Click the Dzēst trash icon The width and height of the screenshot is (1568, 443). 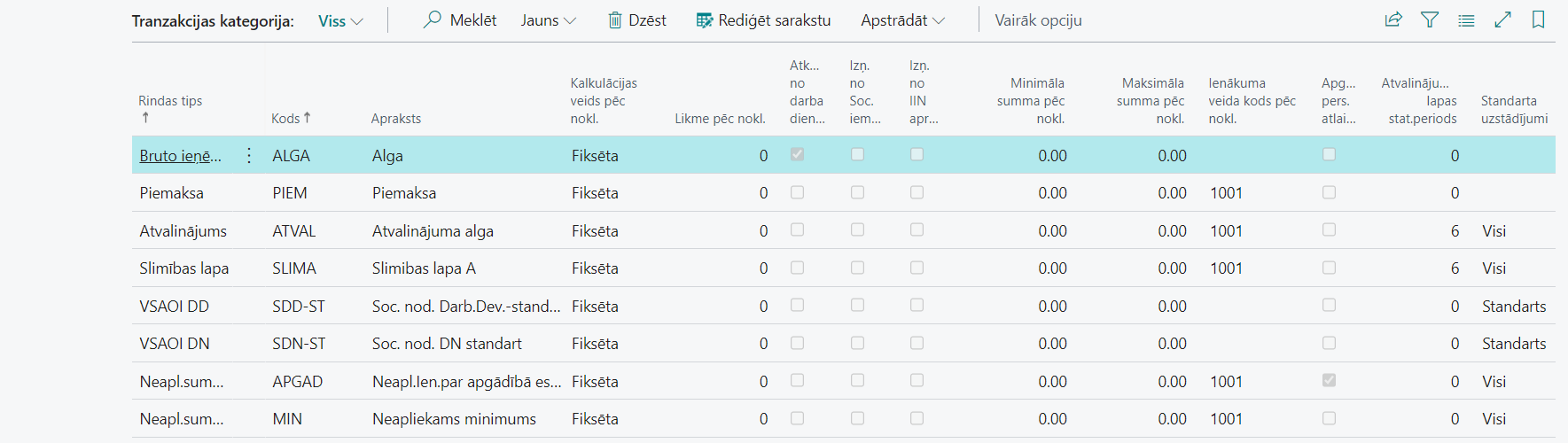coord(615,19)
